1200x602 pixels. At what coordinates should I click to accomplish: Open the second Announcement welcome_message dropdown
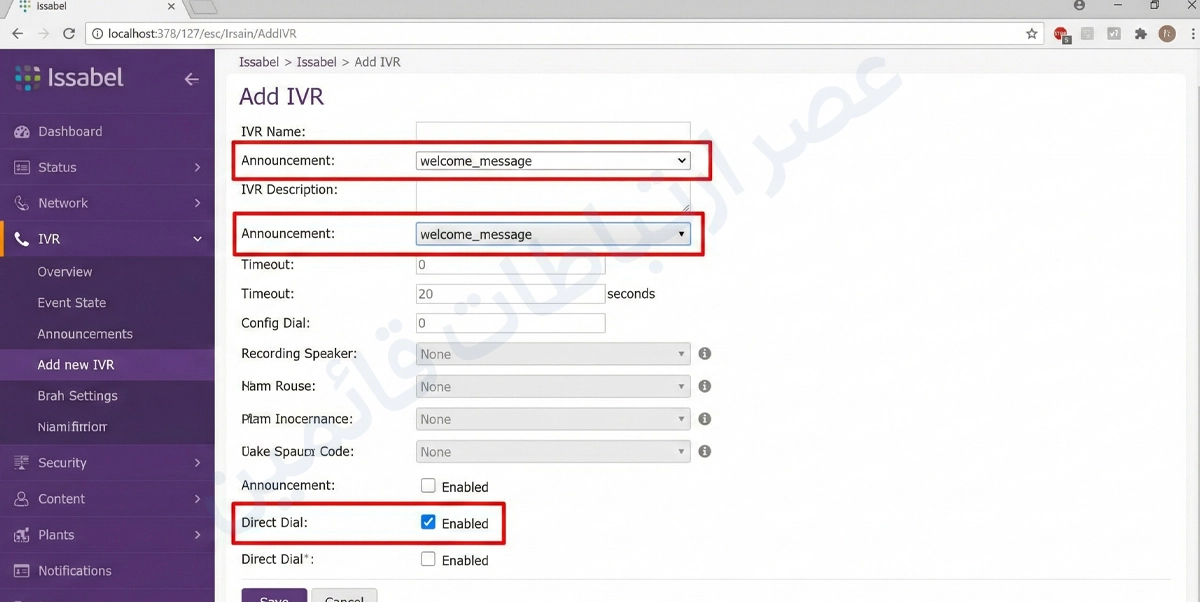(553, 234)
